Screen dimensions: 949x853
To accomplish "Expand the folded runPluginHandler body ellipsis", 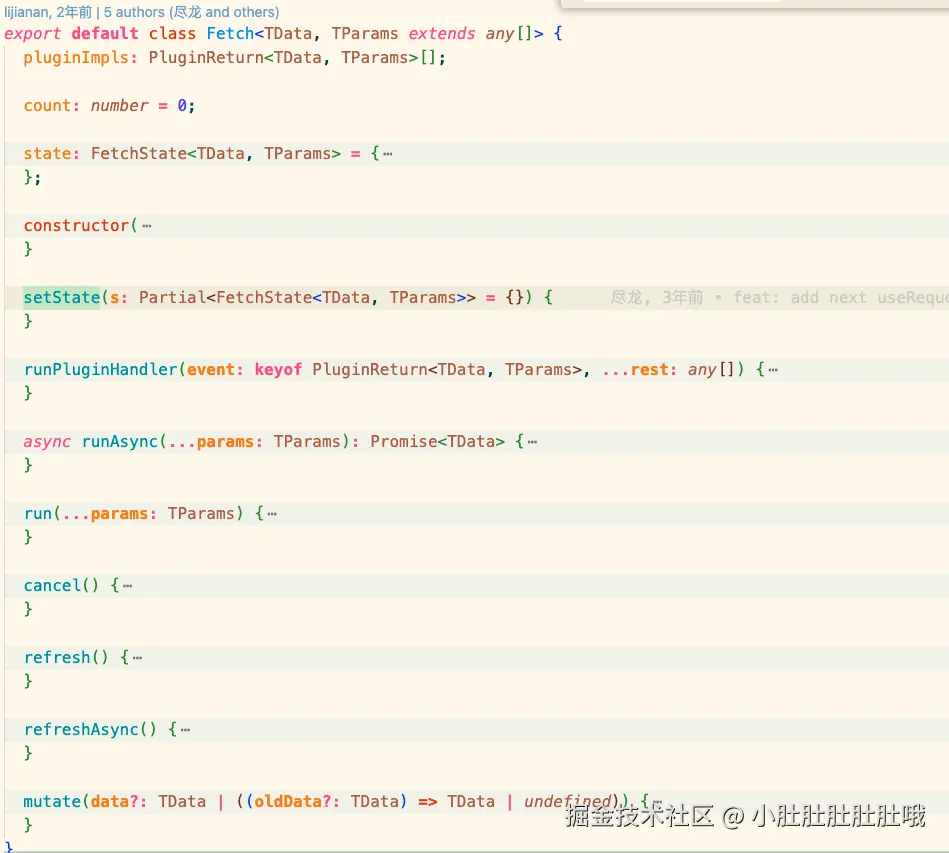I will [x=773, y=370].
